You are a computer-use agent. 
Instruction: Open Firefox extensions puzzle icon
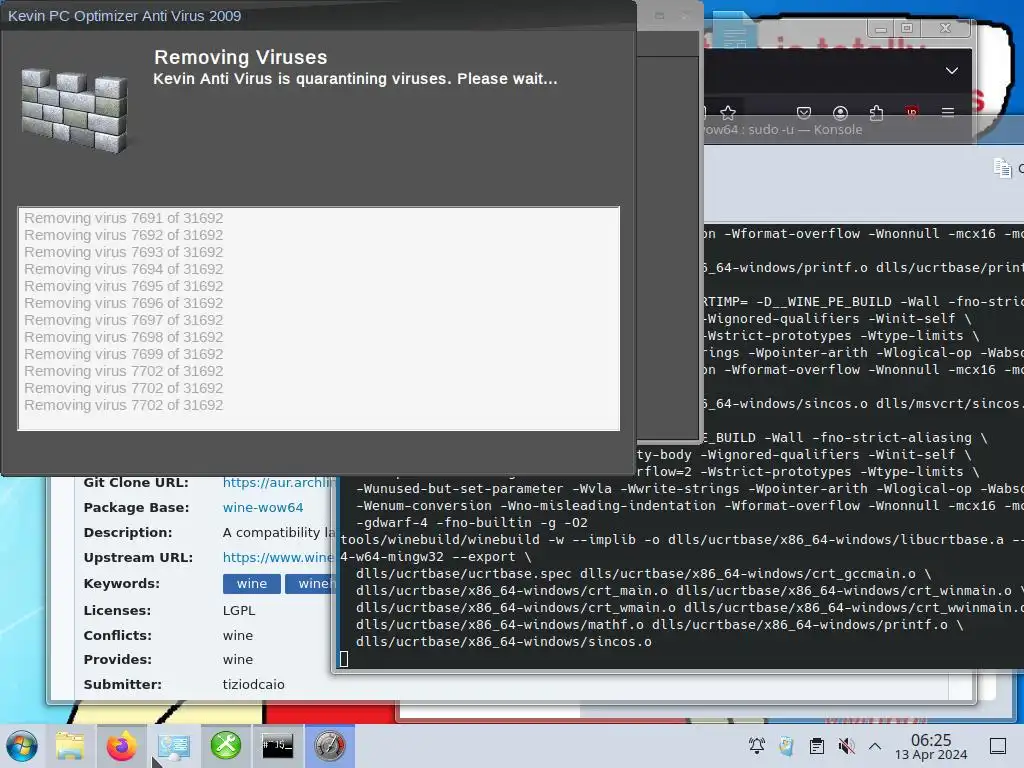coord(876,112)
